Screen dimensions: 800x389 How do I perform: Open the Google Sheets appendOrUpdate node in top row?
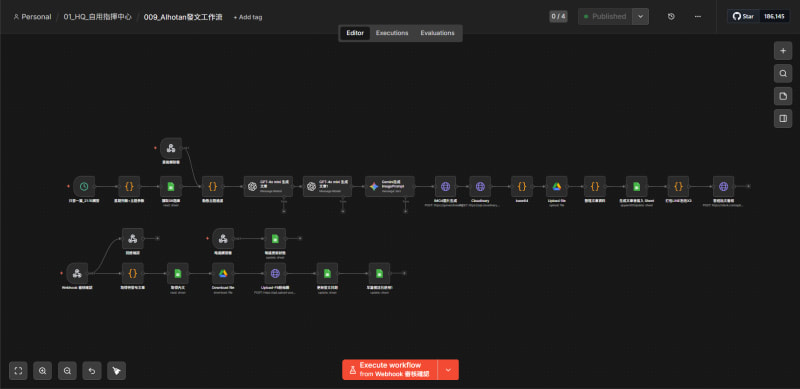pos(636,187)
